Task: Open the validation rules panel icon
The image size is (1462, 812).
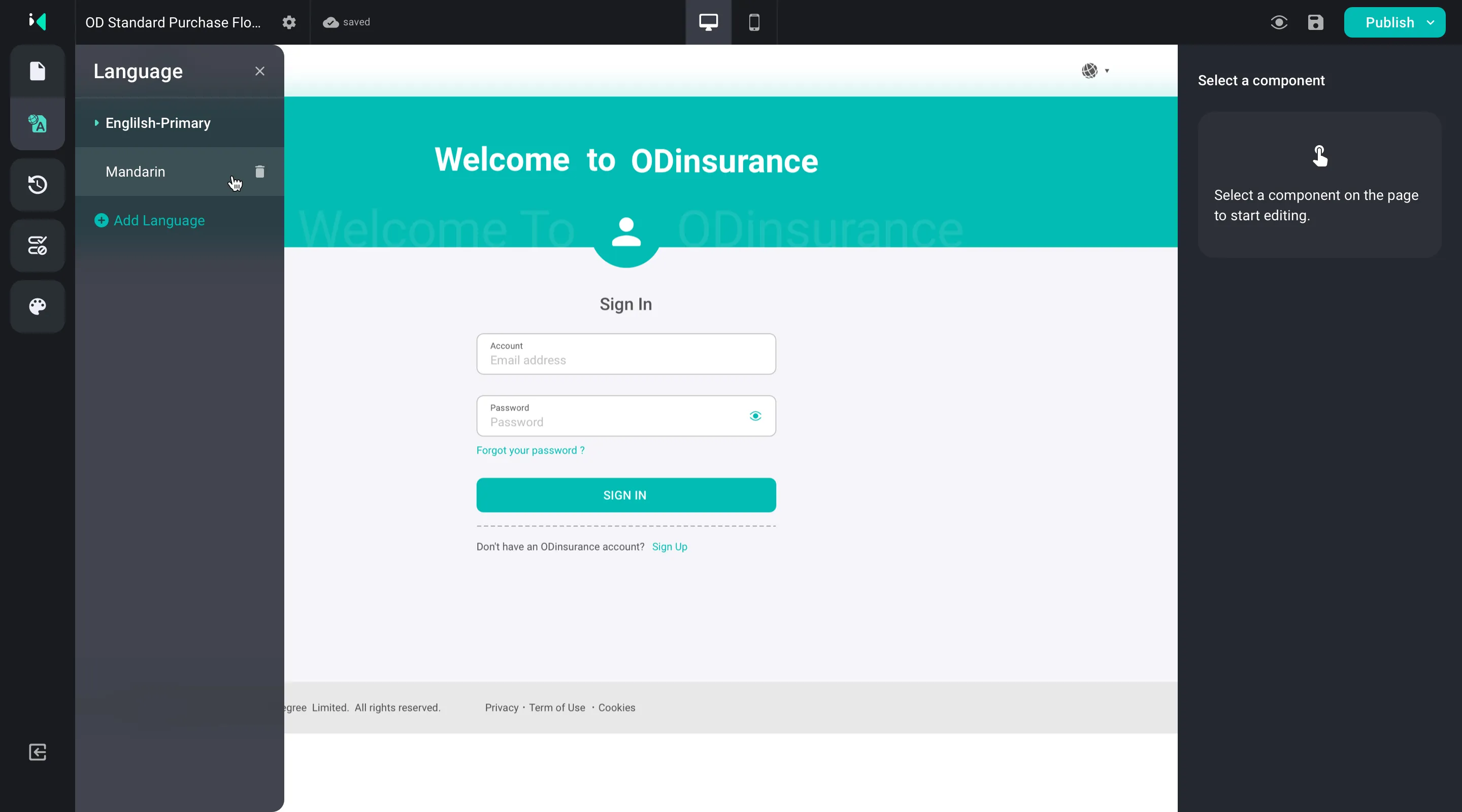Action: point(38,246)
